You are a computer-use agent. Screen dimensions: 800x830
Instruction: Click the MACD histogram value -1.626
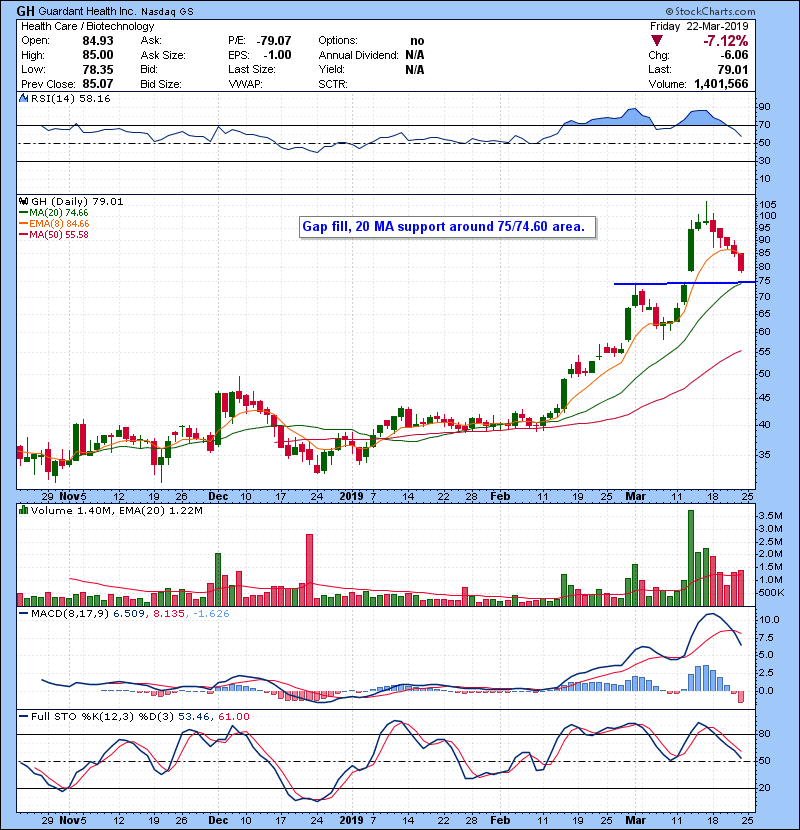click(211, 614)
